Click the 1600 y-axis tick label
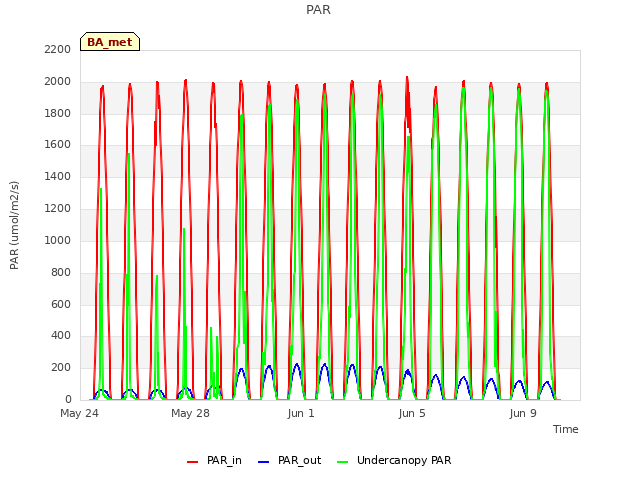 [x=58, y=145]
